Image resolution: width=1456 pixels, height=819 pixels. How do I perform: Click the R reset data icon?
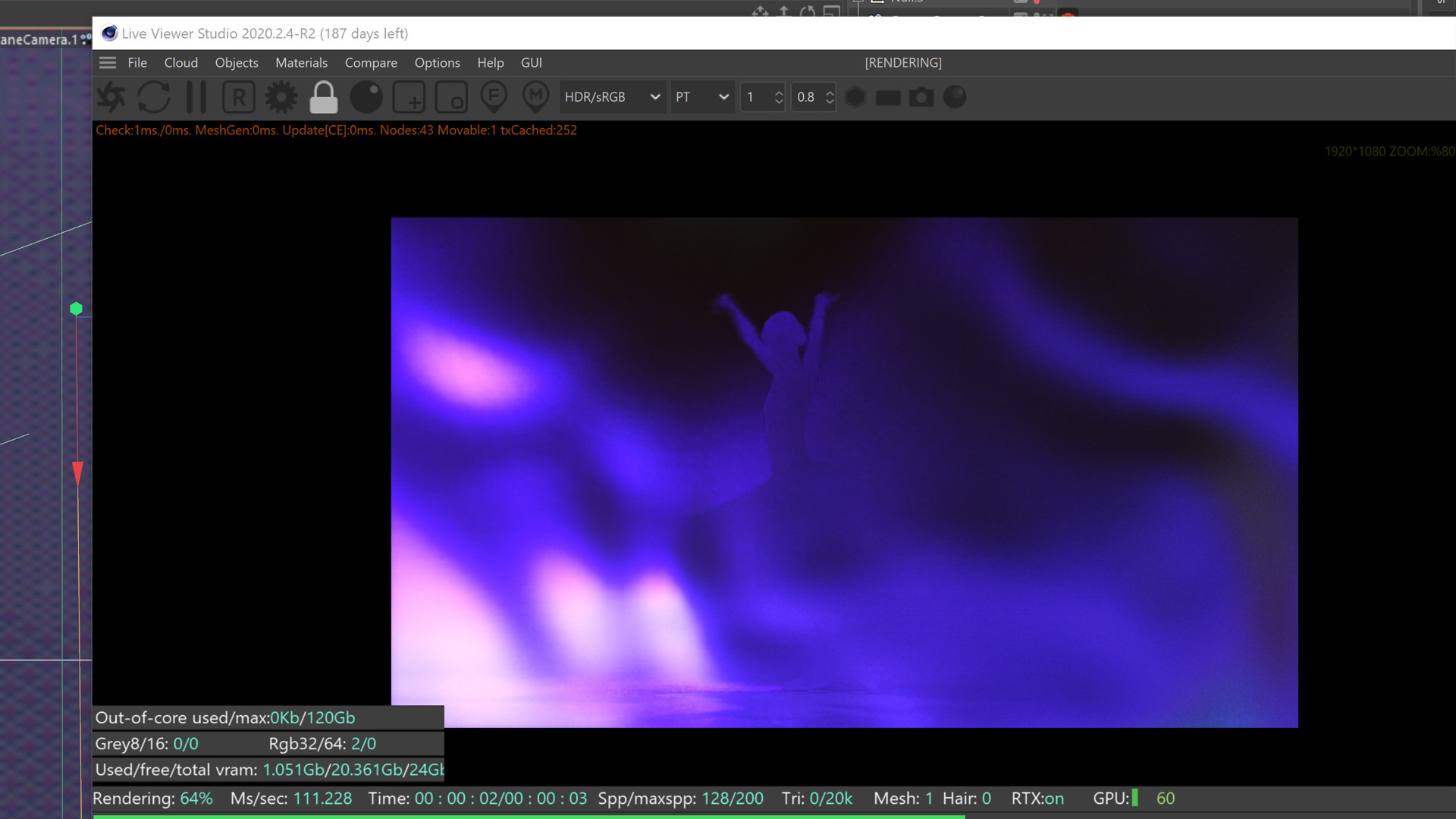238,97
